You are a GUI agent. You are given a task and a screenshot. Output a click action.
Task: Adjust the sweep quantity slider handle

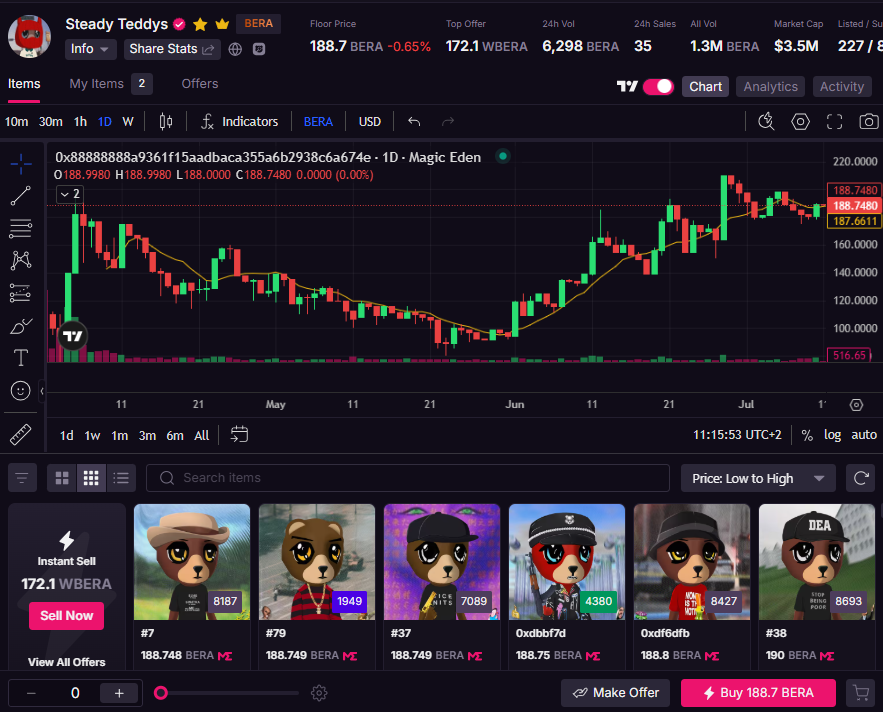coord(161,693)
